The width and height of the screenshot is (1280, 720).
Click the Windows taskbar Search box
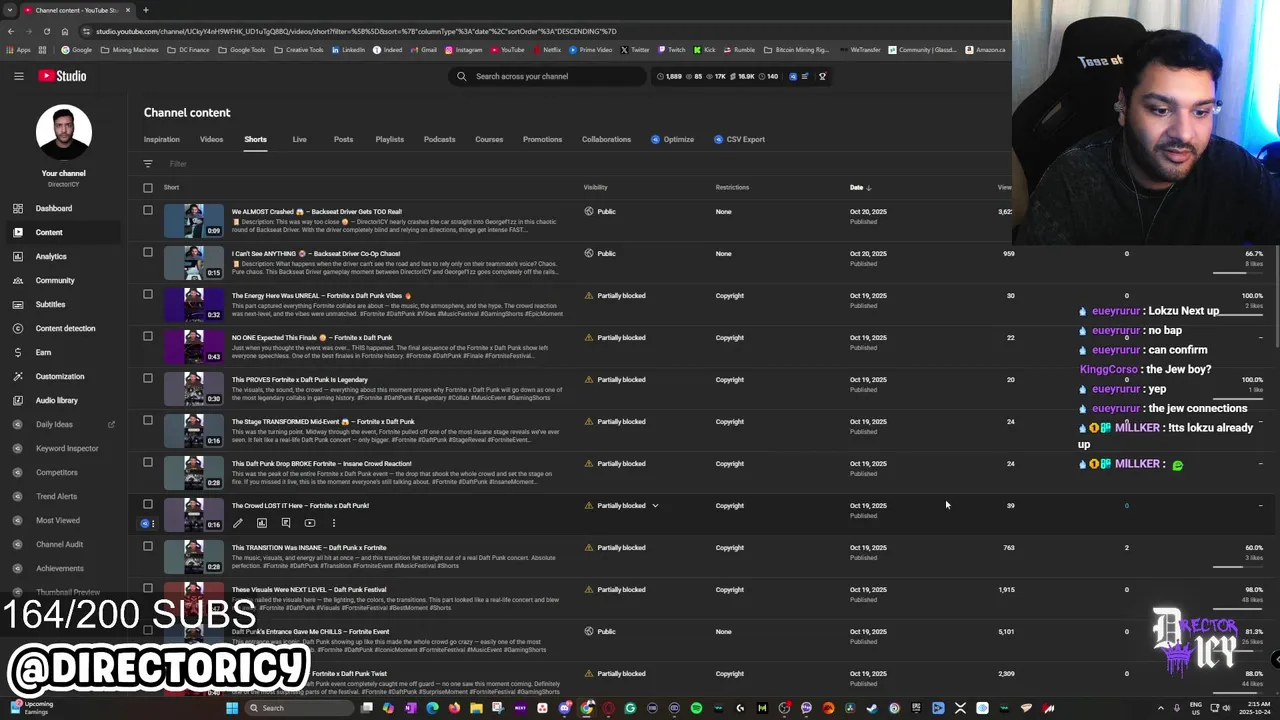pyautogui.click(x=298, y=708)
